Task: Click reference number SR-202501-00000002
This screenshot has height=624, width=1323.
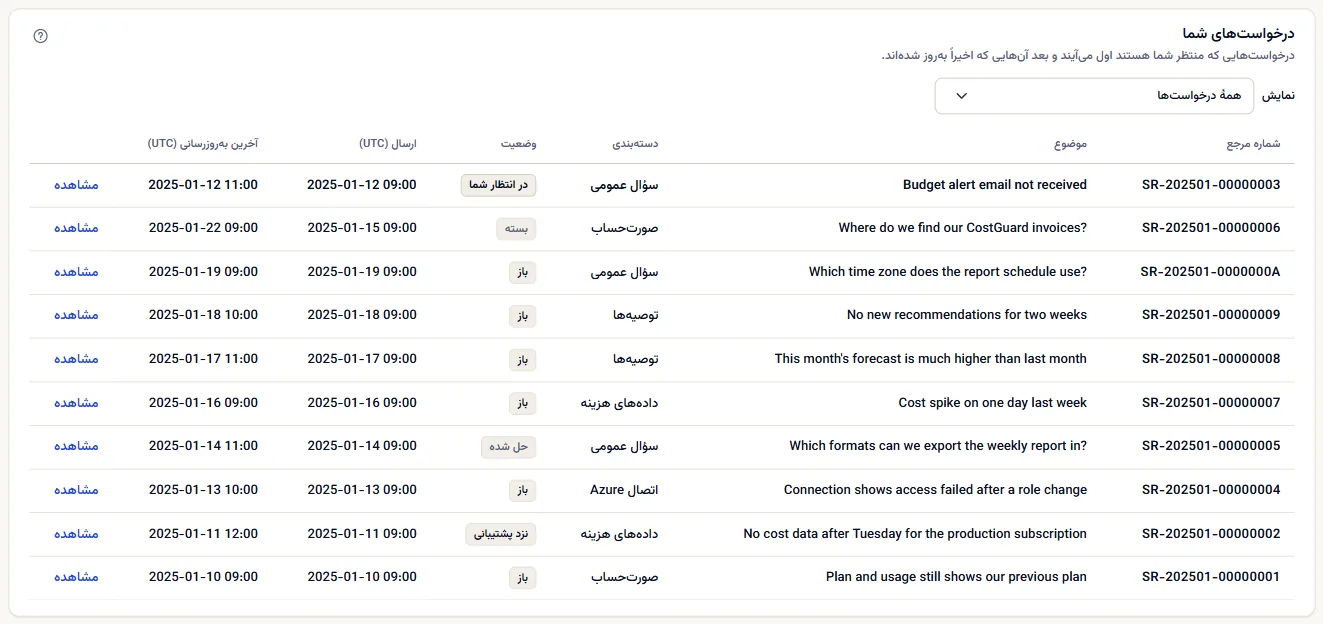Action: [1211, 534]
